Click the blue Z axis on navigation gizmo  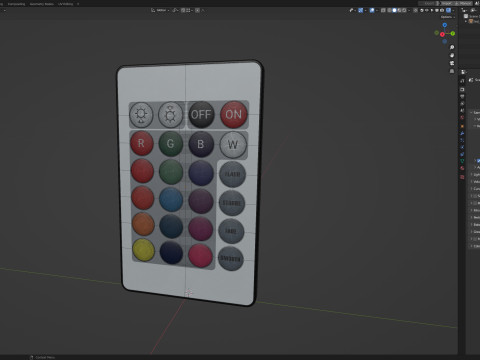coord(445,25)
